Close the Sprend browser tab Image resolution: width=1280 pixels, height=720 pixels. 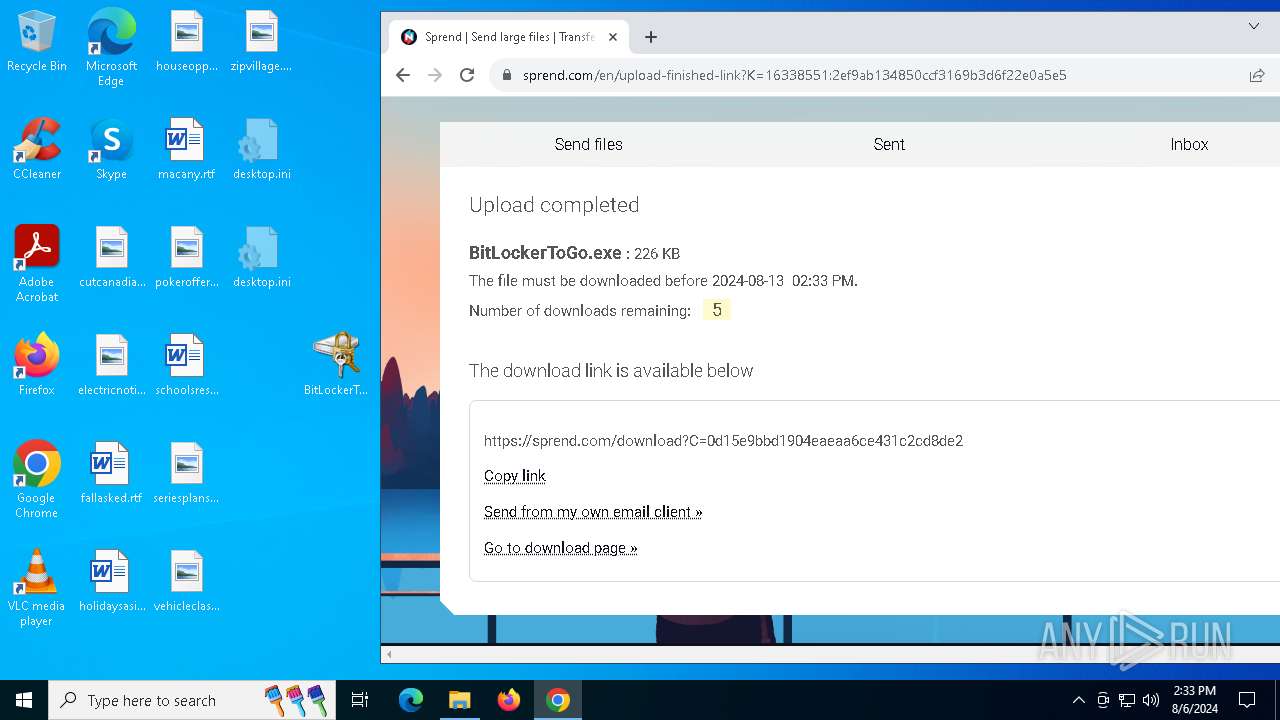[x=613, y=37]
